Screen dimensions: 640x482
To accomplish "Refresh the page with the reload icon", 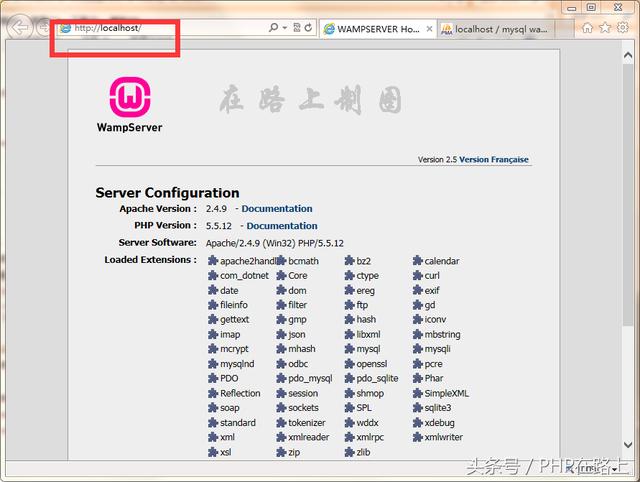I will pyautogui.click(x=308, y=27).
